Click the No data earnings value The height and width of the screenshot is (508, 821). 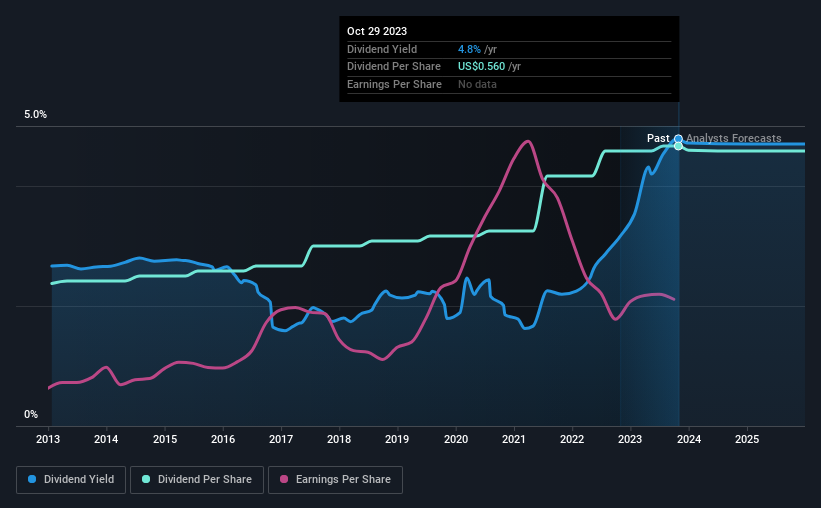(478, 84)
